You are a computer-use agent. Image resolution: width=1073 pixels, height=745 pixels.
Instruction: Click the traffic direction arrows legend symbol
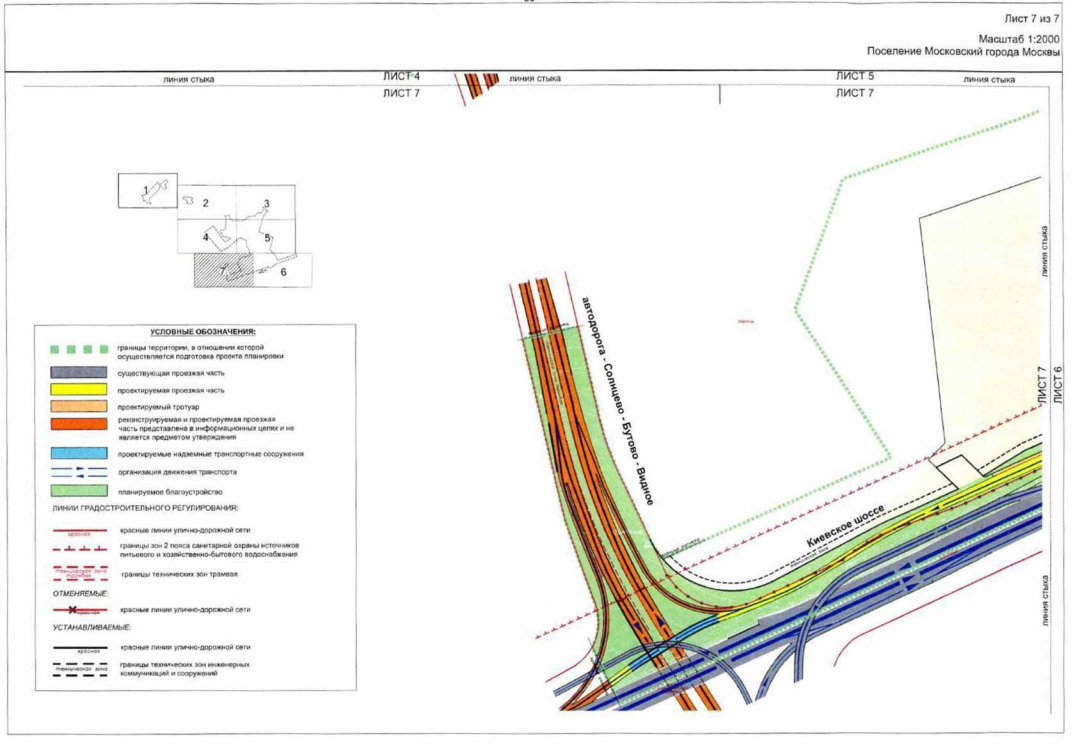click(79, 472)
